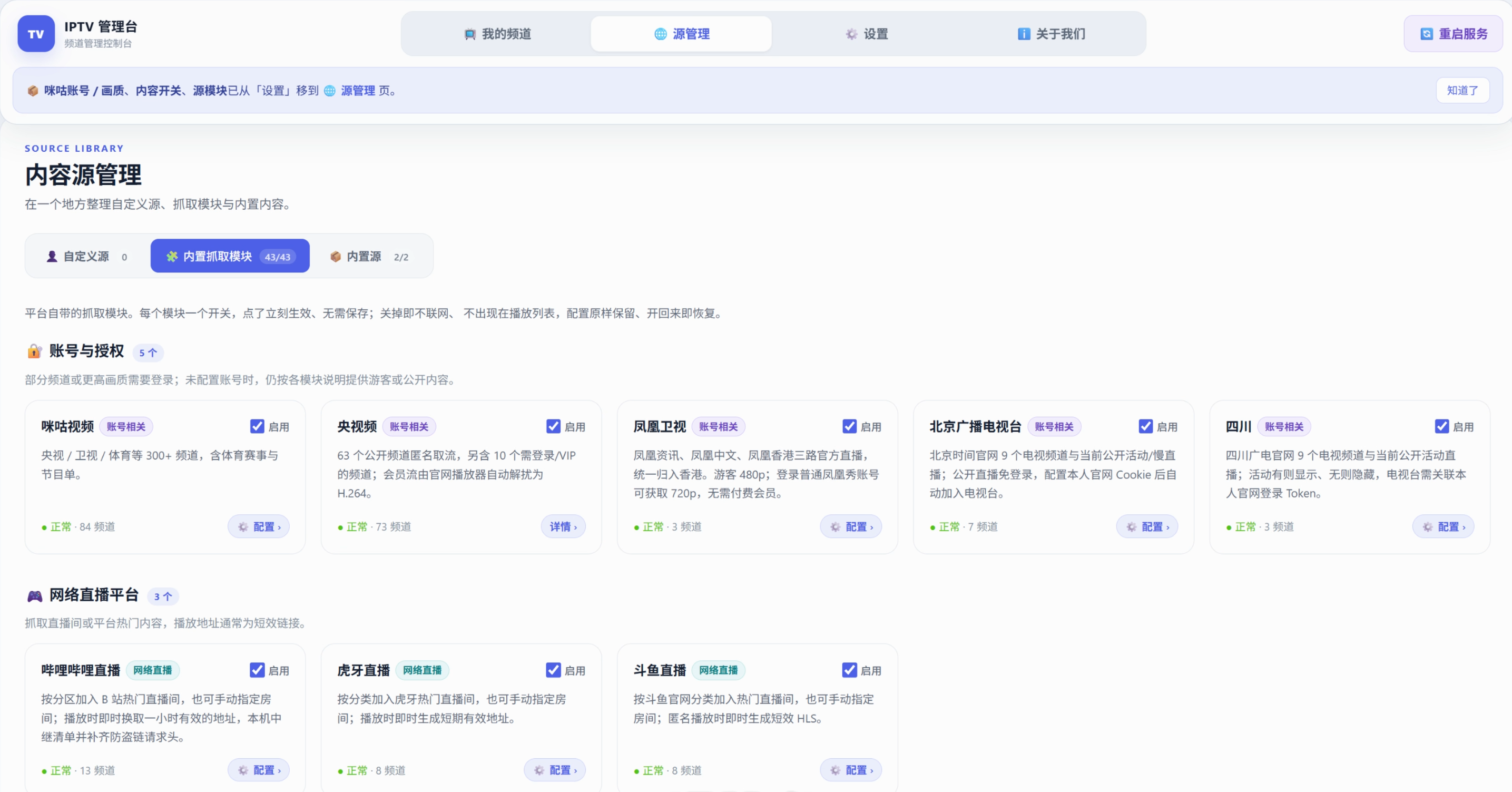Click the restart icon in 重启服务 button

point(1426,34)
